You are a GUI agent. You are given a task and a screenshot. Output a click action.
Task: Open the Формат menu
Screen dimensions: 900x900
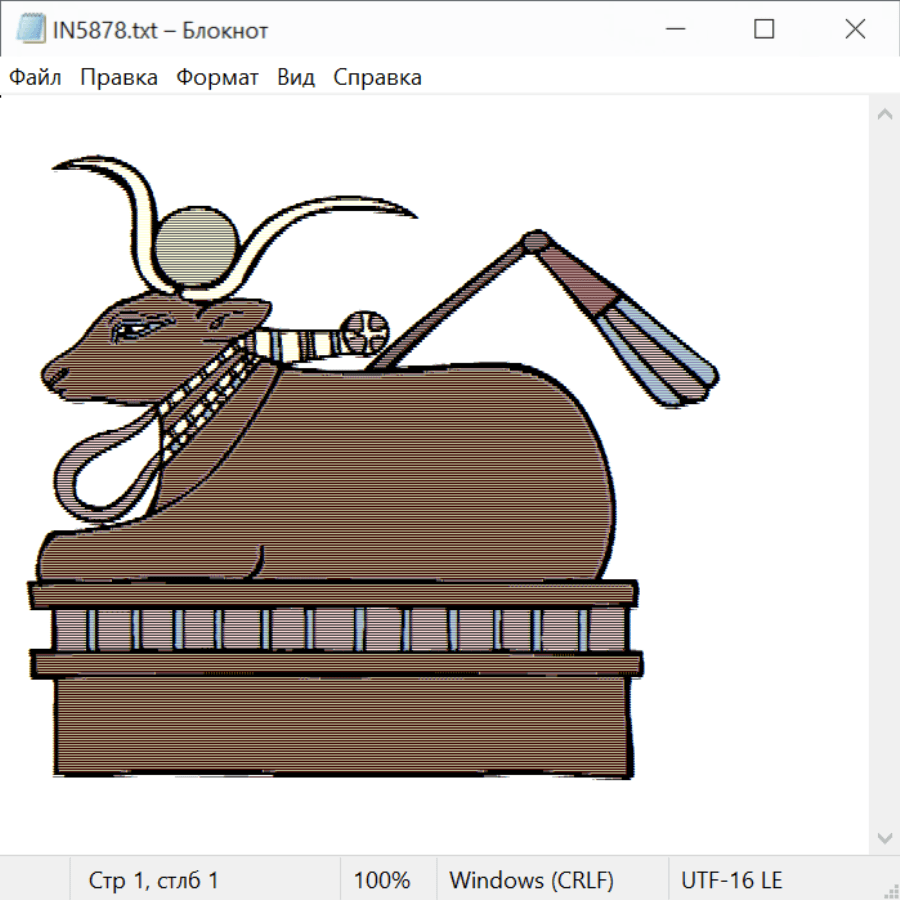[x=217, y=78]
